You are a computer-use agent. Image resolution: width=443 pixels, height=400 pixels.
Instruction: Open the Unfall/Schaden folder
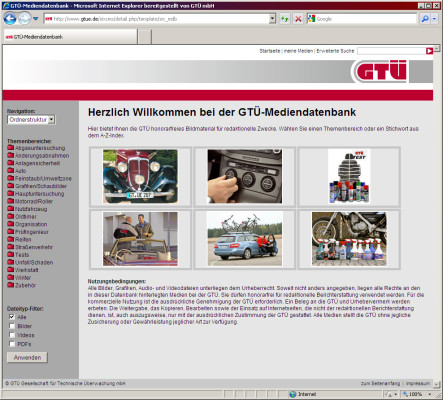tap(30, 262)
